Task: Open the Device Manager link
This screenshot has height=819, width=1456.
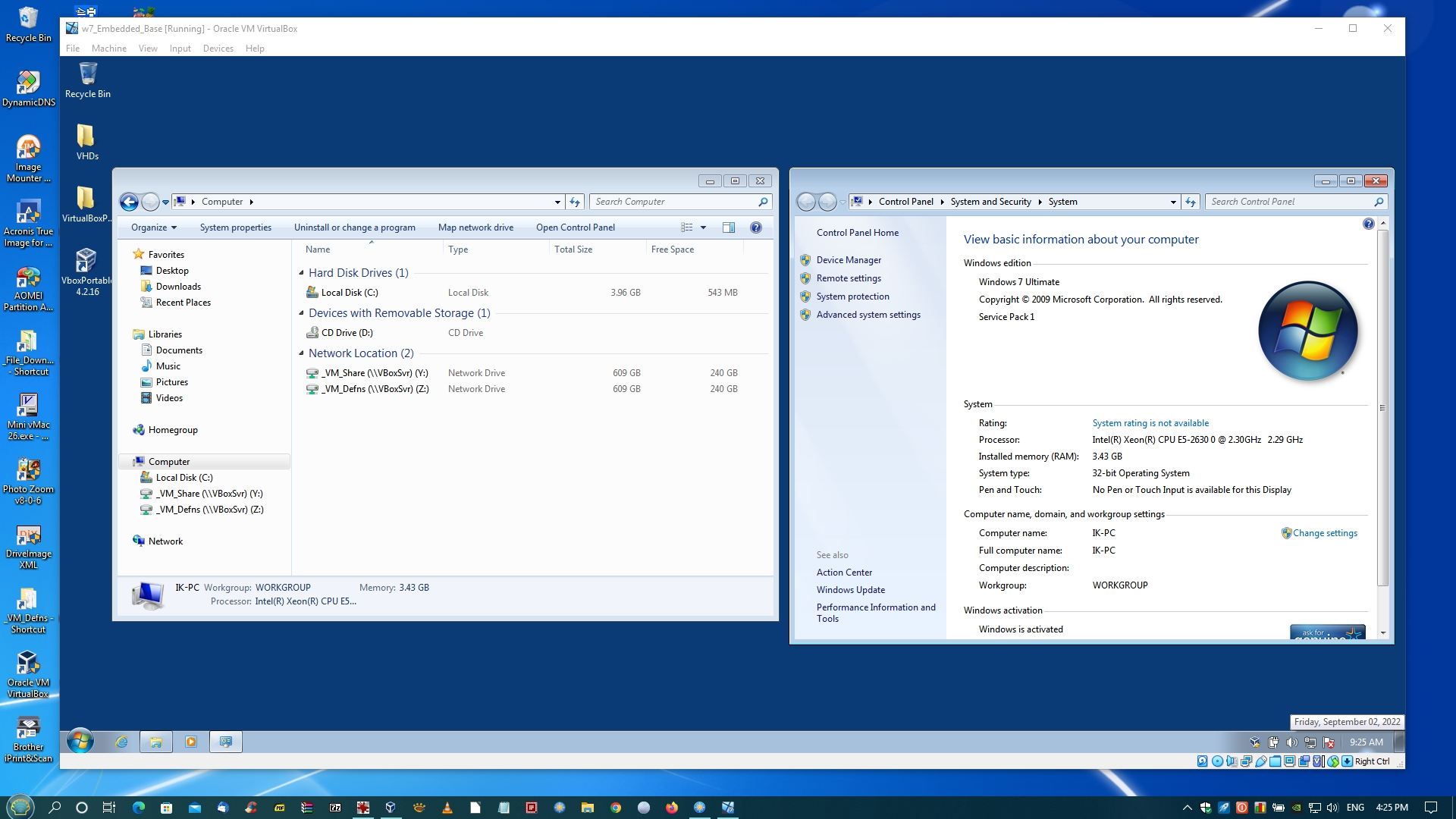Action: click(849, 260)
